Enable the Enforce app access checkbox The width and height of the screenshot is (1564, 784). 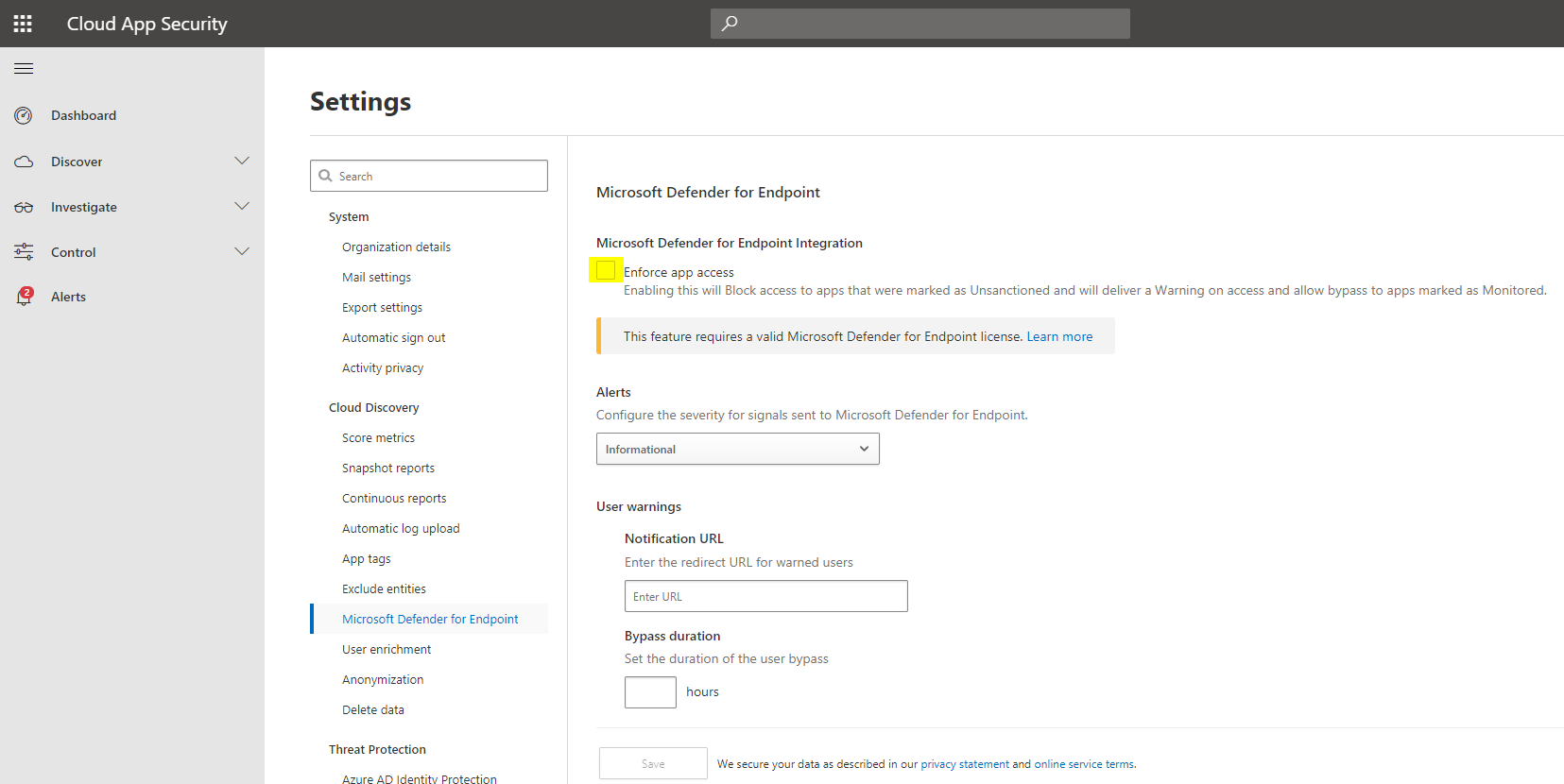[x=606, y=270]
